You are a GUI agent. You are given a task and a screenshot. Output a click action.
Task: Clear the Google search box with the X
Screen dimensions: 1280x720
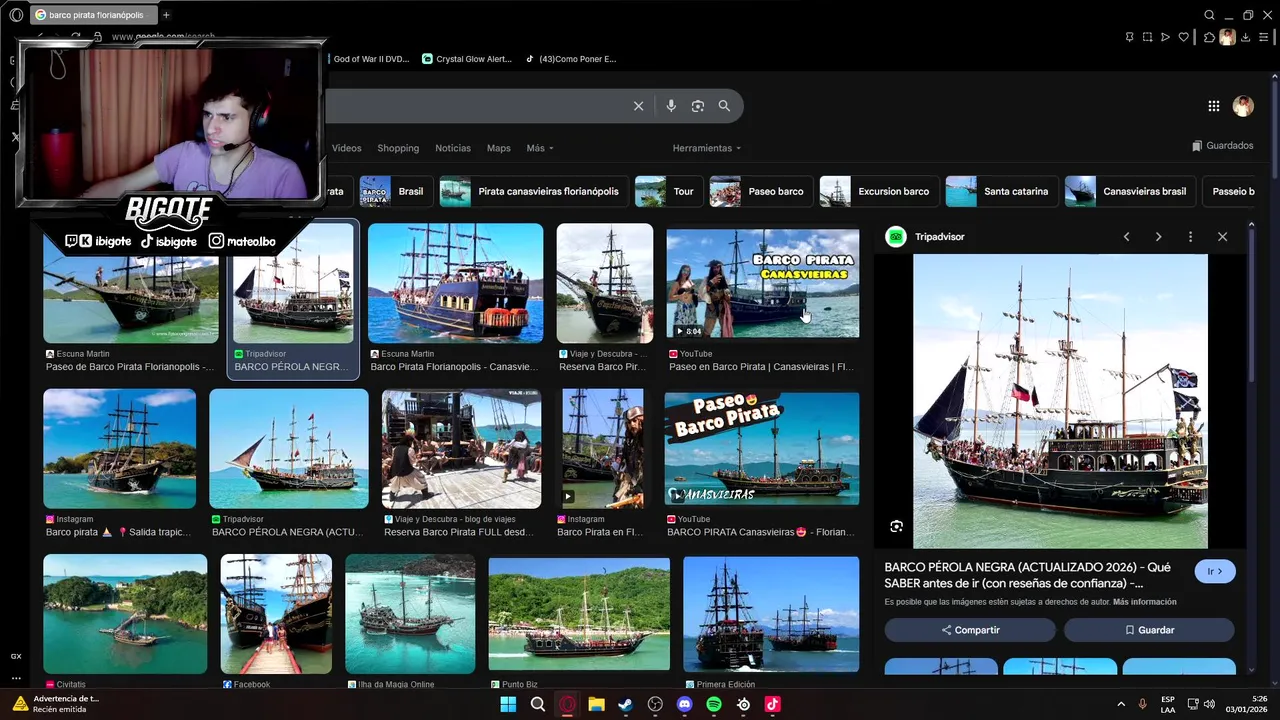click(x=638, y=106)
